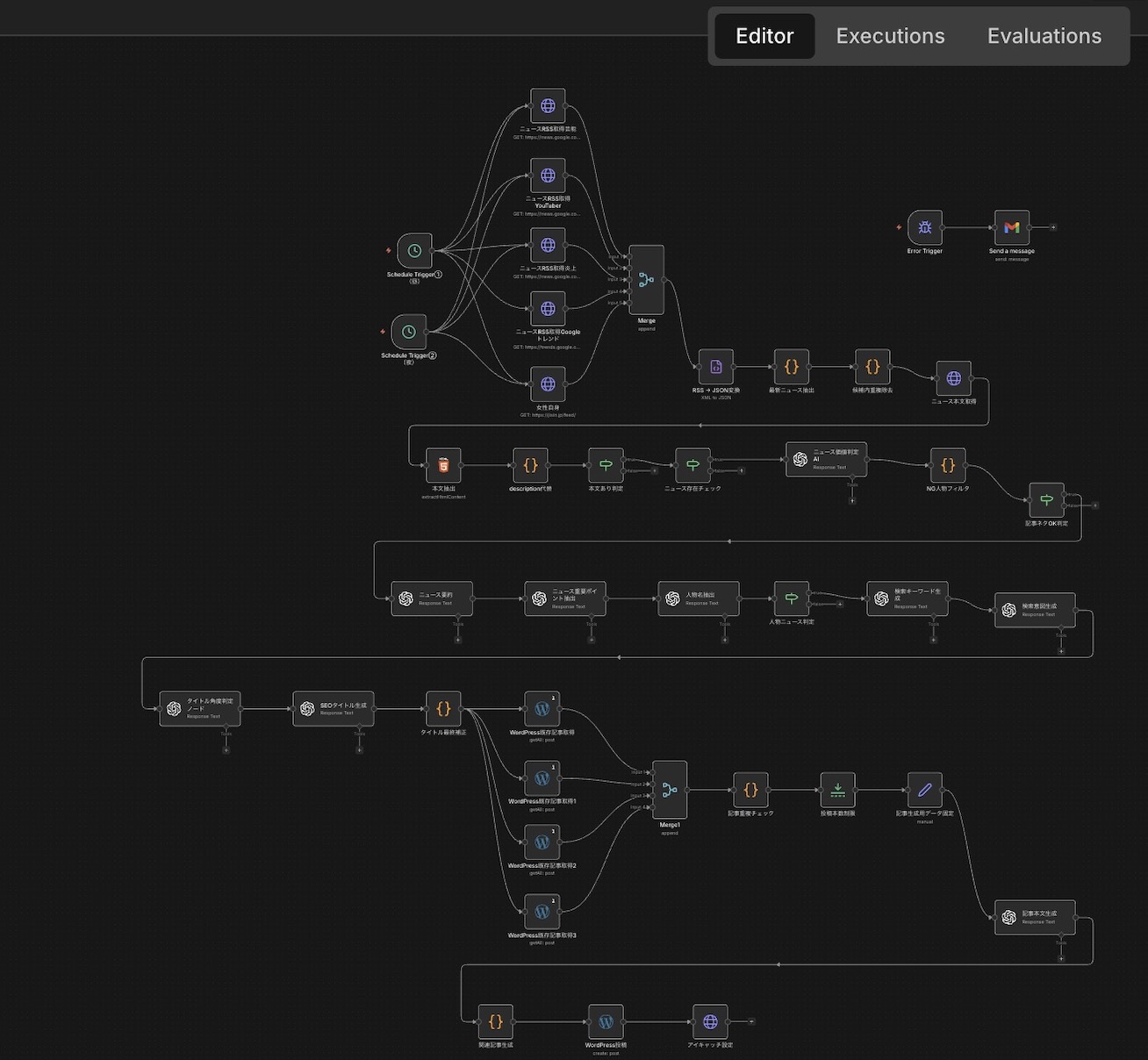This screenshot has width=1148, height=1060.
Task: Open the Gmail Send a message node
Action: click(x=1012, y=227)
